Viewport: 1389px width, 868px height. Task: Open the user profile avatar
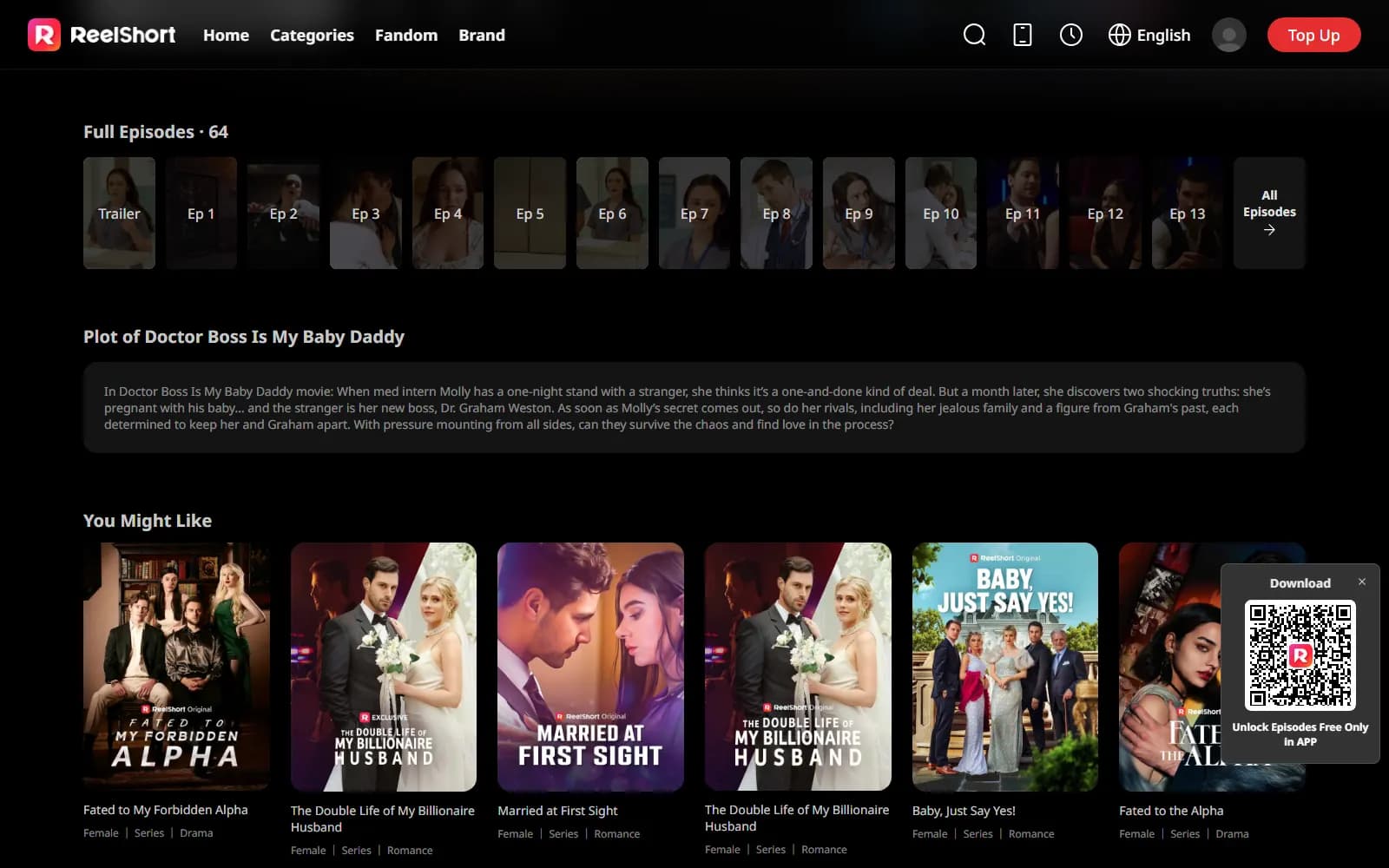(x=1228, y=35)
